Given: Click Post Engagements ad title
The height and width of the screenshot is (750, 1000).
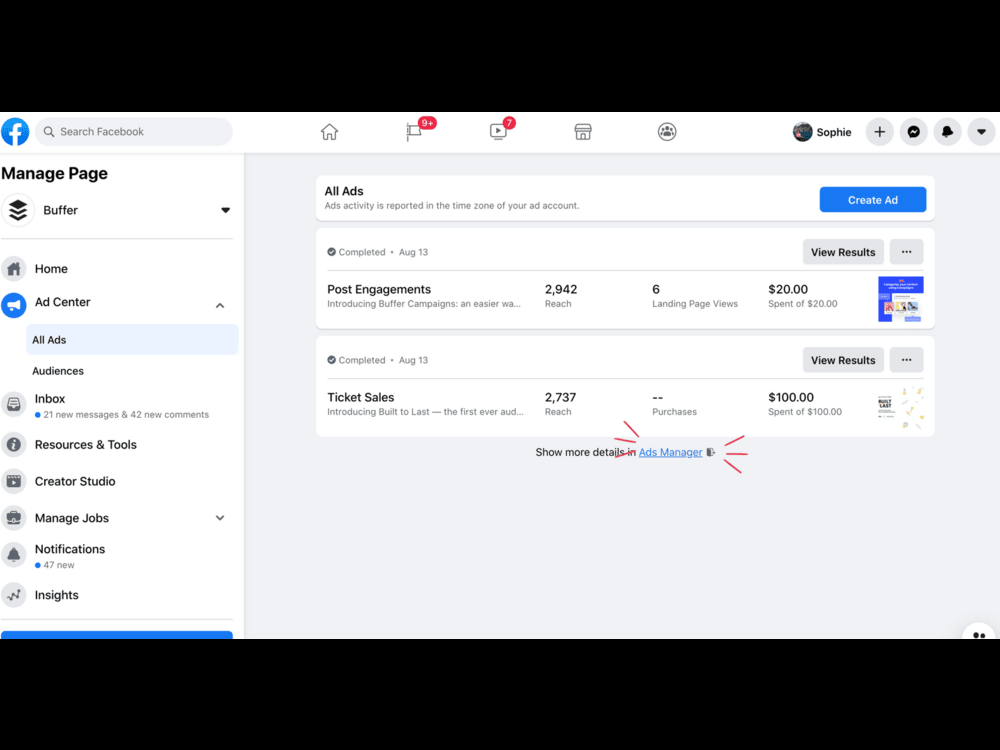Looking at the screenshot, I should coord(379,290).
